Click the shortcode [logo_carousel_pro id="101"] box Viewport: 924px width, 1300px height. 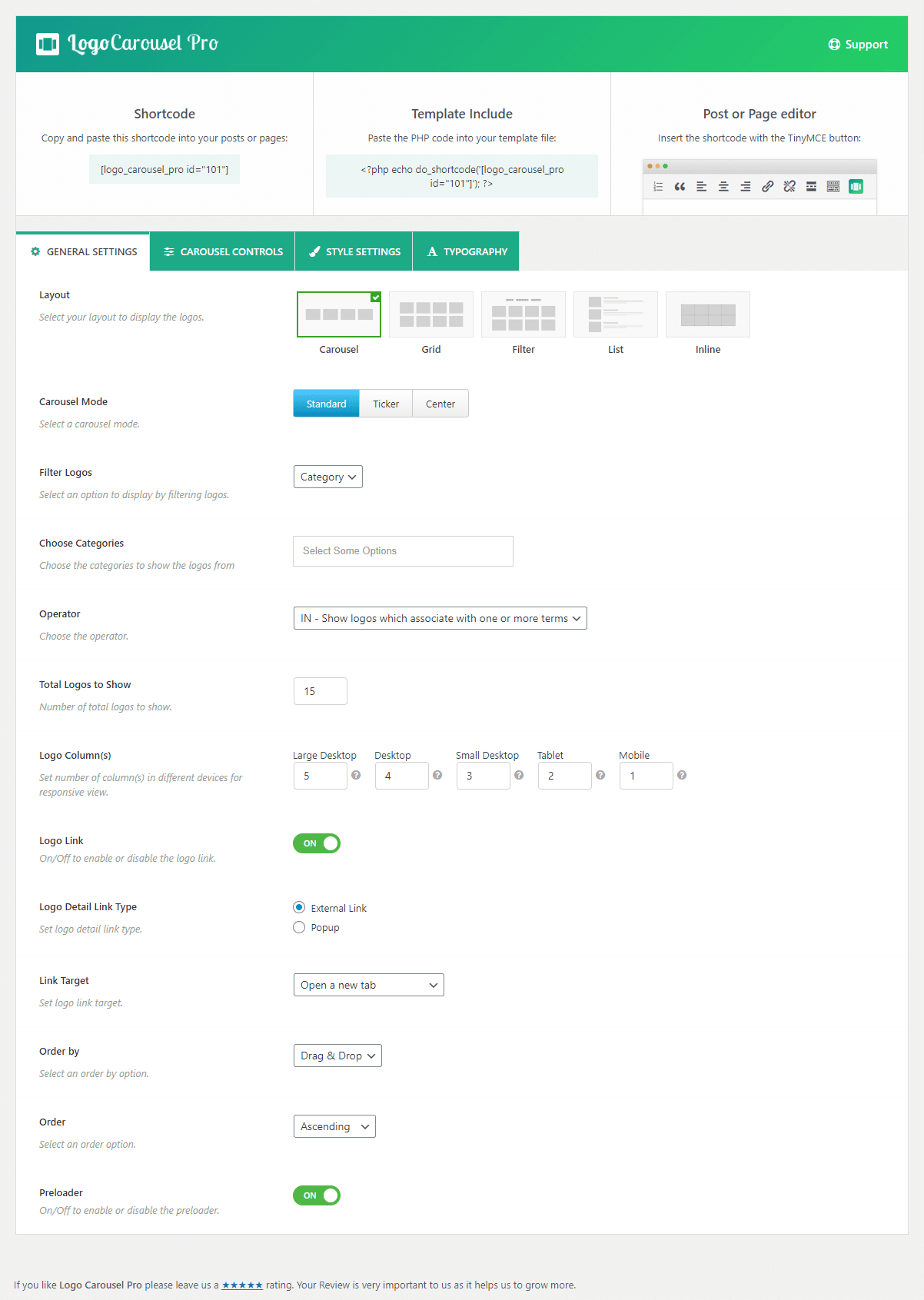coord(165,169)
